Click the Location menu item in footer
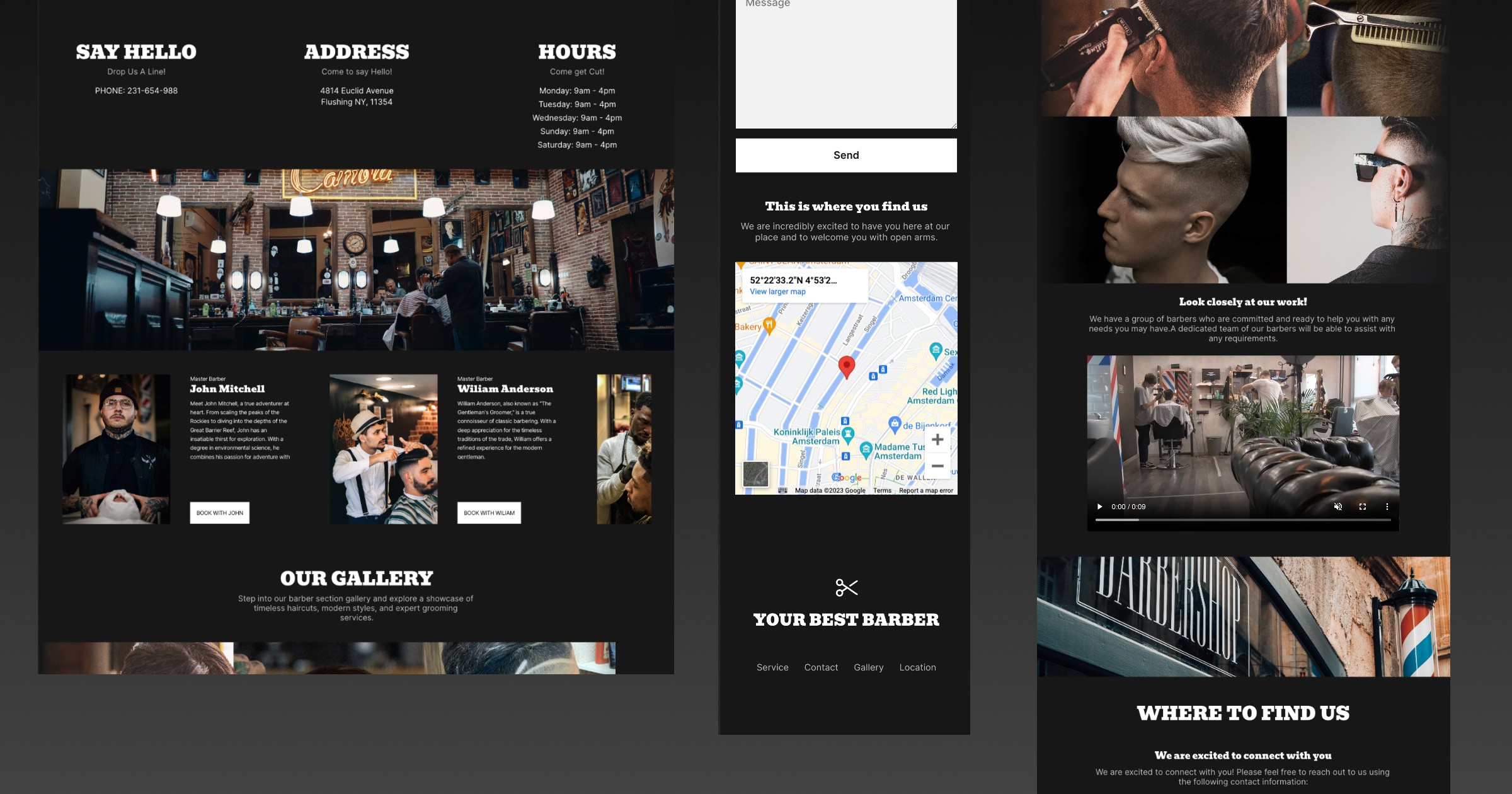Image resolution: width=1512 pixels, height=794 pixels. point(917,667)
